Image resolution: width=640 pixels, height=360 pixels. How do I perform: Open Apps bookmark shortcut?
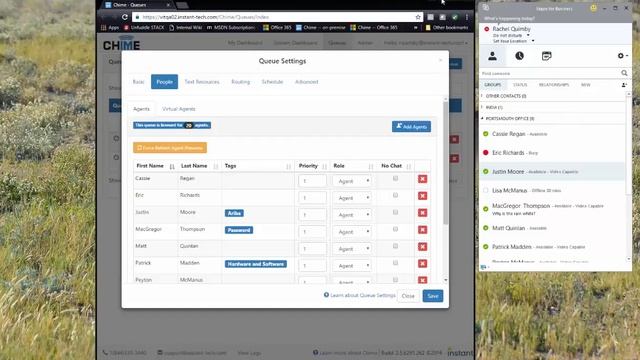(x=110, y=27)
